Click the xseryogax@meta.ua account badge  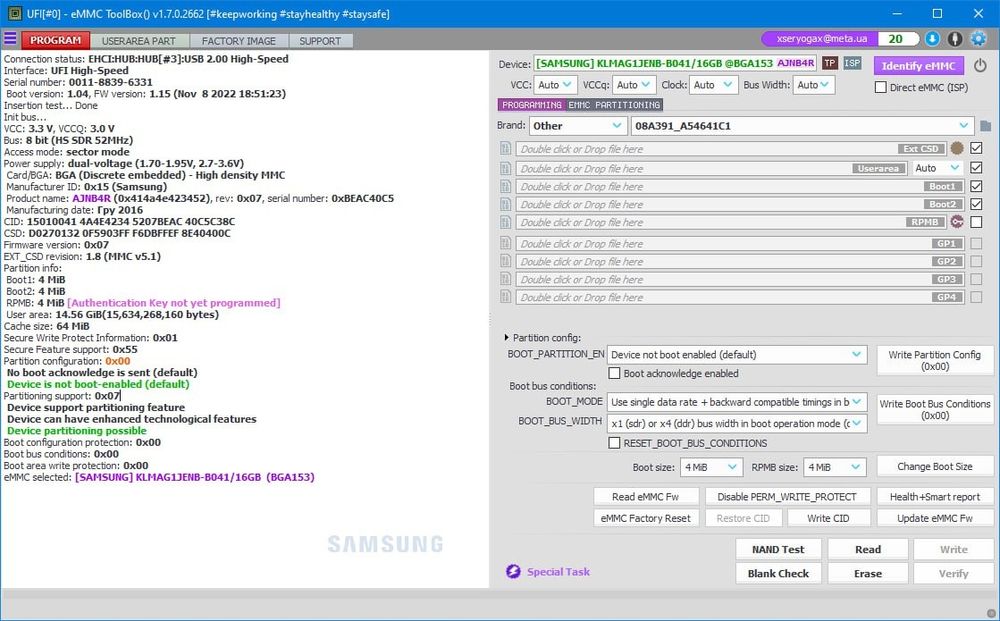pyautogui.click(x=821, y=39)
